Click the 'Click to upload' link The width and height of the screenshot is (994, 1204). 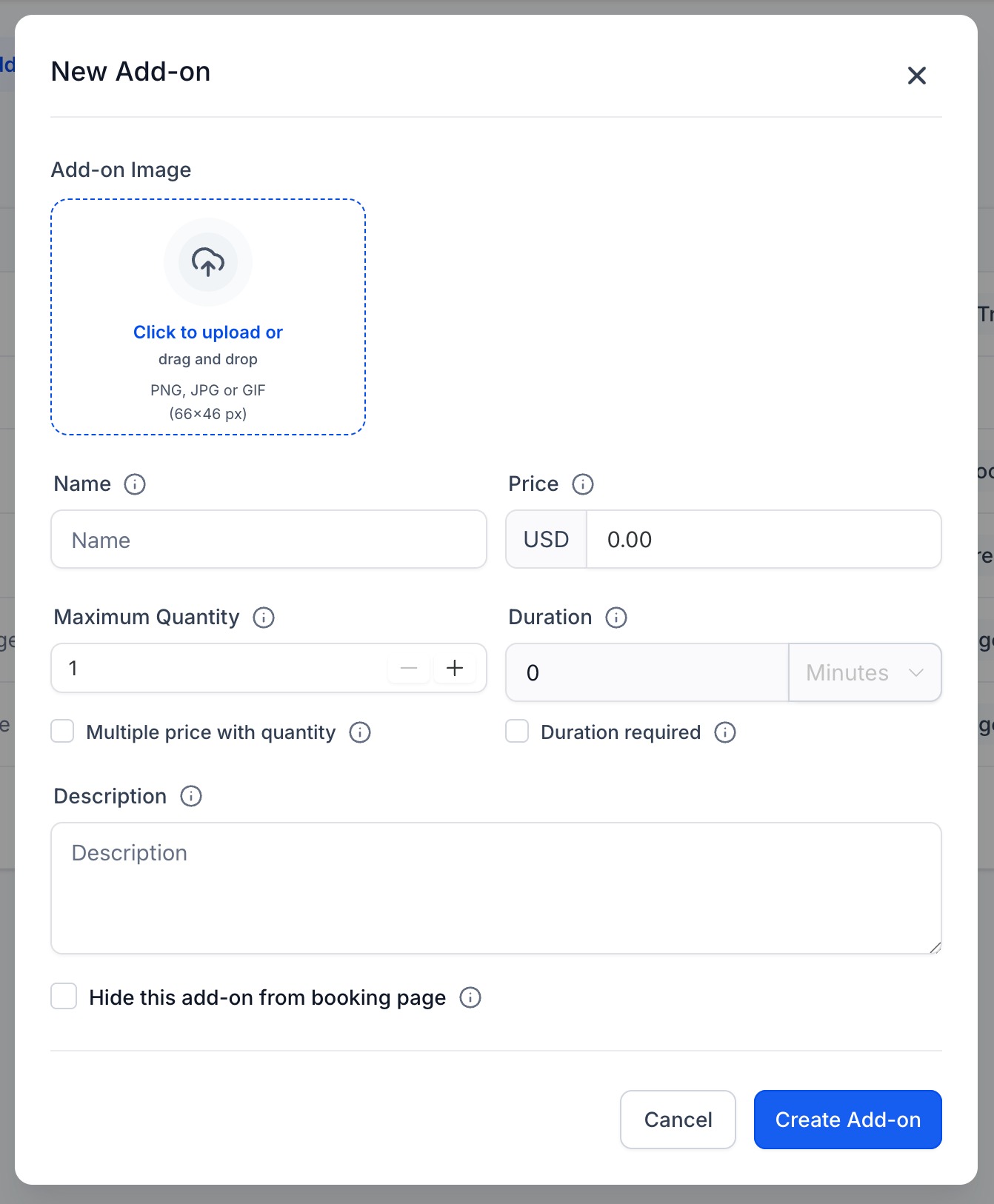click(x=208, y=332)
